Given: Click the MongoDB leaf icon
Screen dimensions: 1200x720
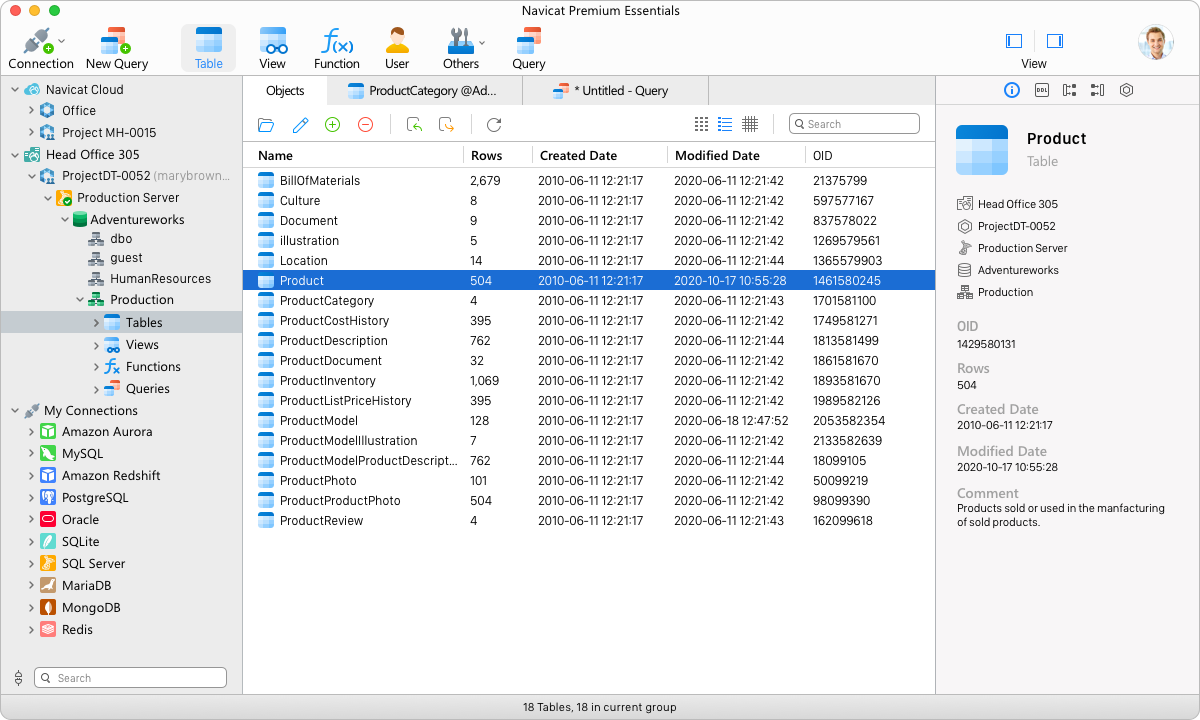Looking at the screenshot, I should [x=47, y=608].
